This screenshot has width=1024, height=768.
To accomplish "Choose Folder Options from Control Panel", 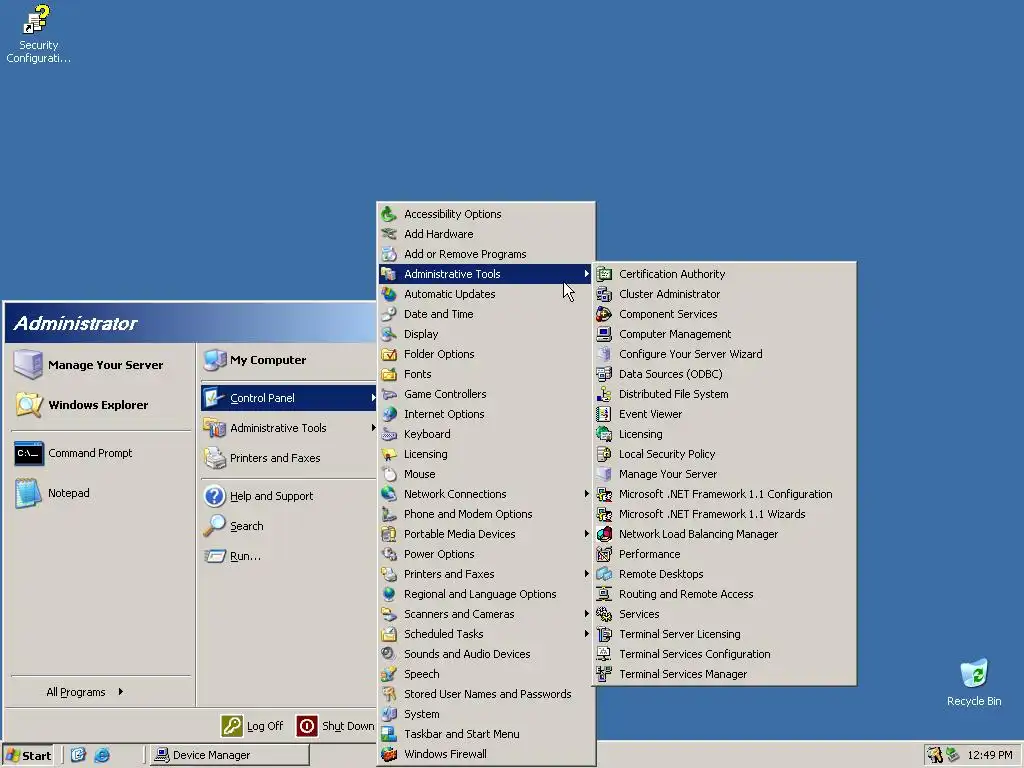I will [486, 354].
